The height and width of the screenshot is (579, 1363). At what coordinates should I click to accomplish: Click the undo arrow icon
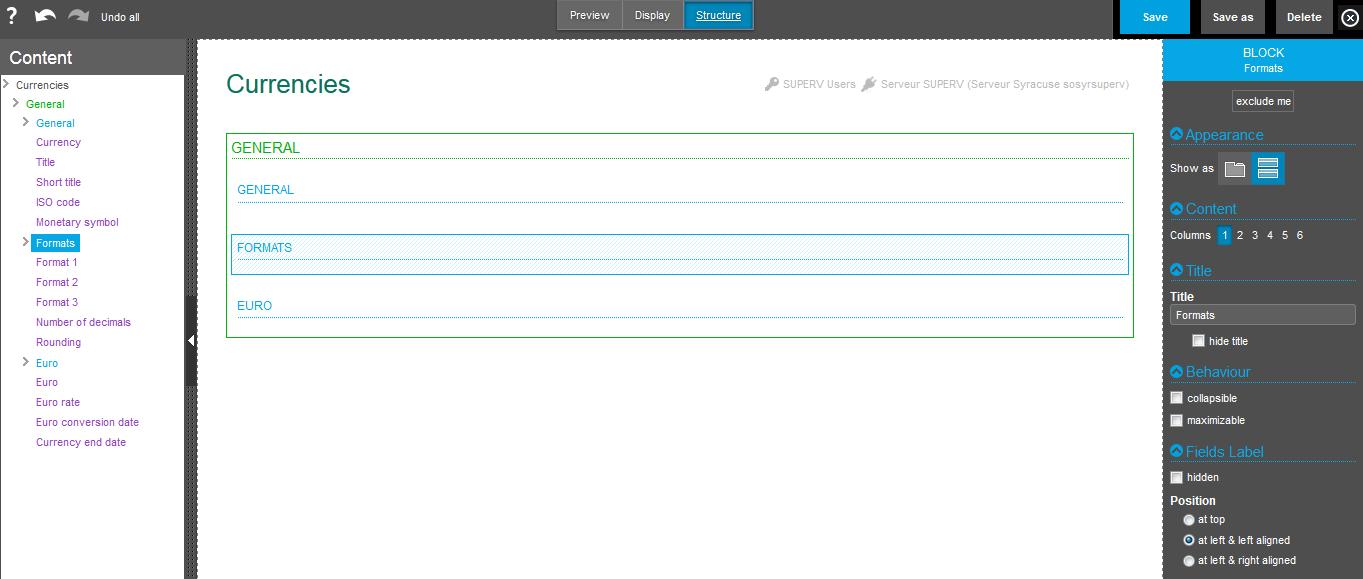tap(45, 16)
